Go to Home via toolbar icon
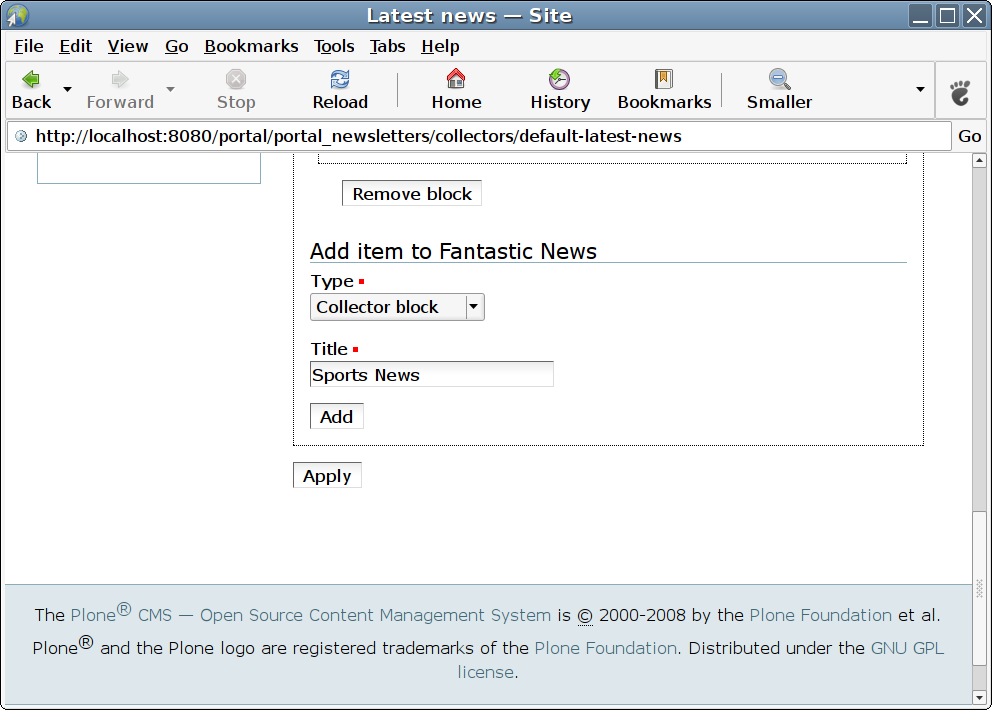The image size is (992, 710). click(x=456, y=79)
